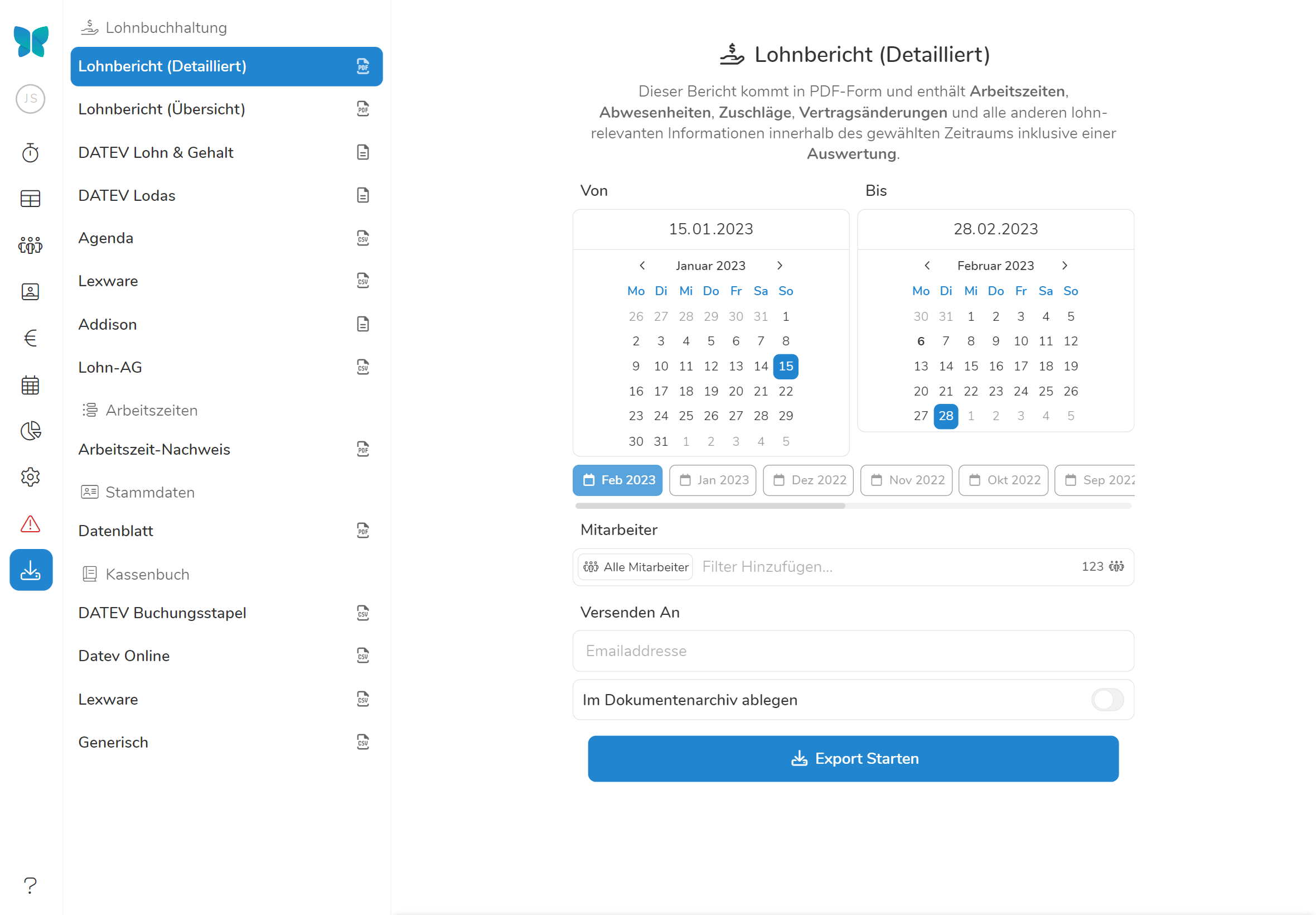The width and height of the screenshot is (1316, 915).
Task: Click CSV icon of Lohn-AG
Action: (362, 367)
